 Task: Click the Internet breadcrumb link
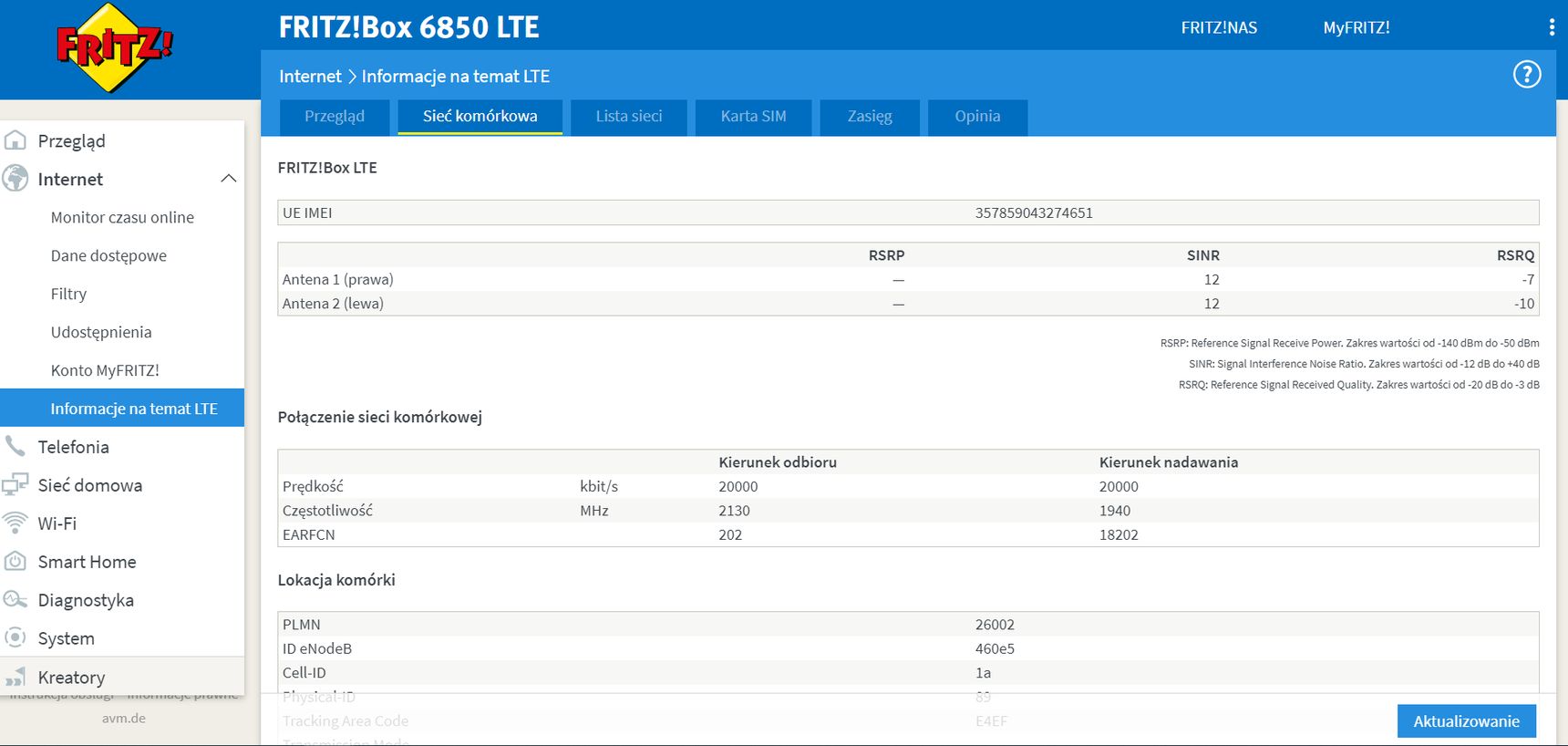coord(310,77)
